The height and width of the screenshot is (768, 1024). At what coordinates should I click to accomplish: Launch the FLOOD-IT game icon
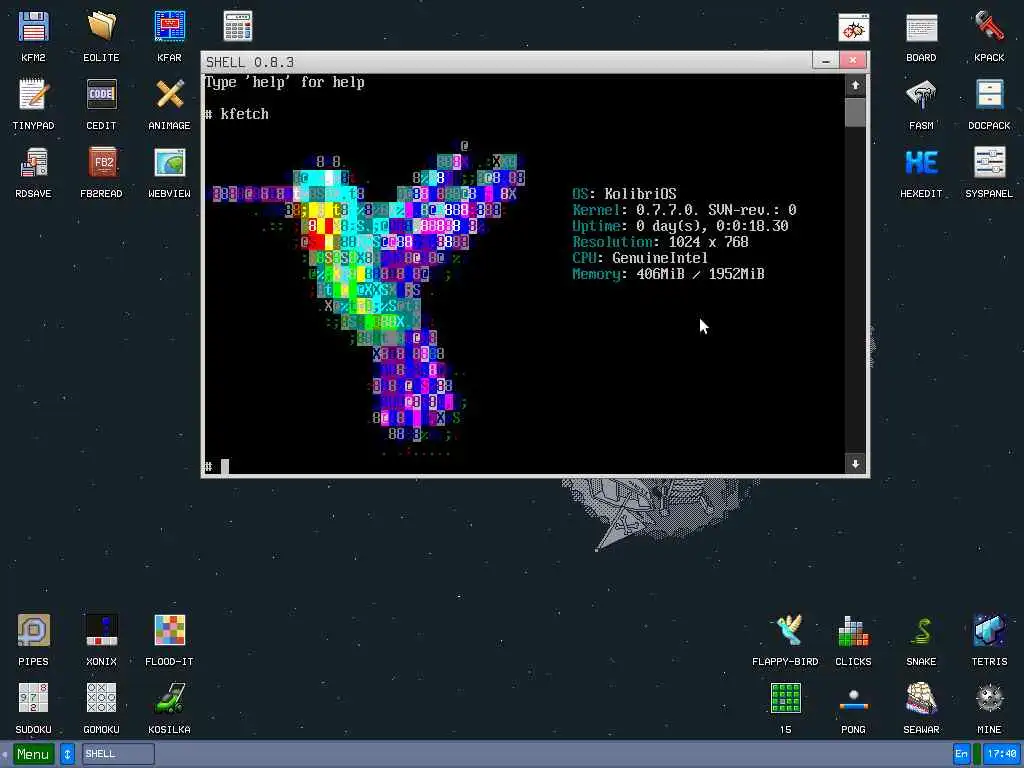(x=170, y=631)
